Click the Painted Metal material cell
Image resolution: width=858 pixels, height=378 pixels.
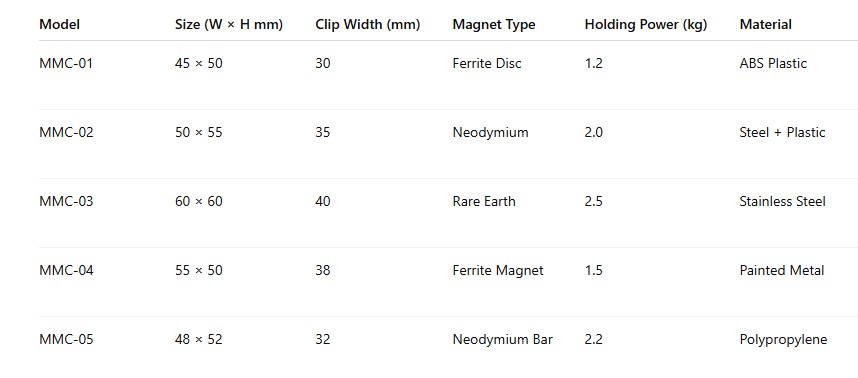tap(781, 270)
